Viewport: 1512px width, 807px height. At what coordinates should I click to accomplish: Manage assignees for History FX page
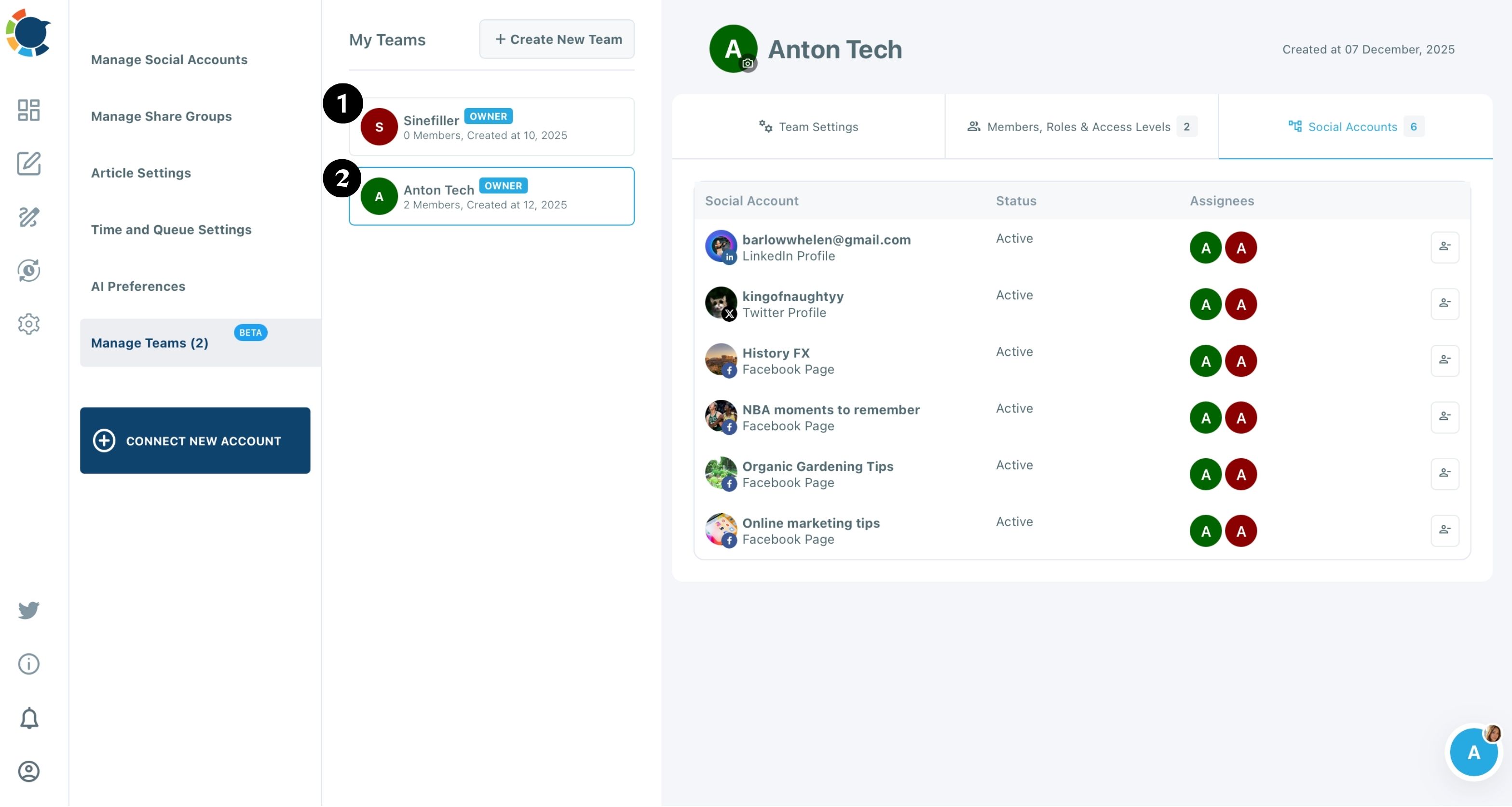click(x=1444, y=360)
